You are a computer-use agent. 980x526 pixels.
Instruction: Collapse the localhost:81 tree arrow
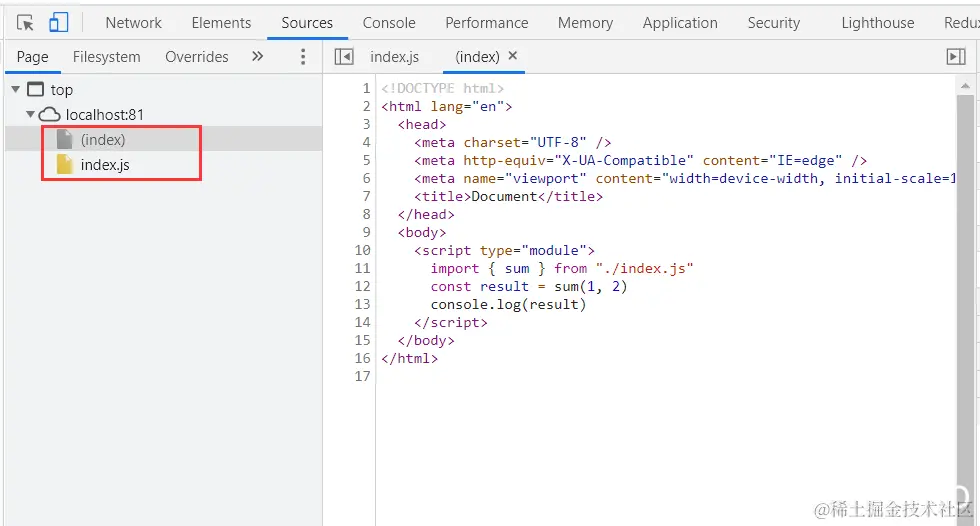coord(30,114)
